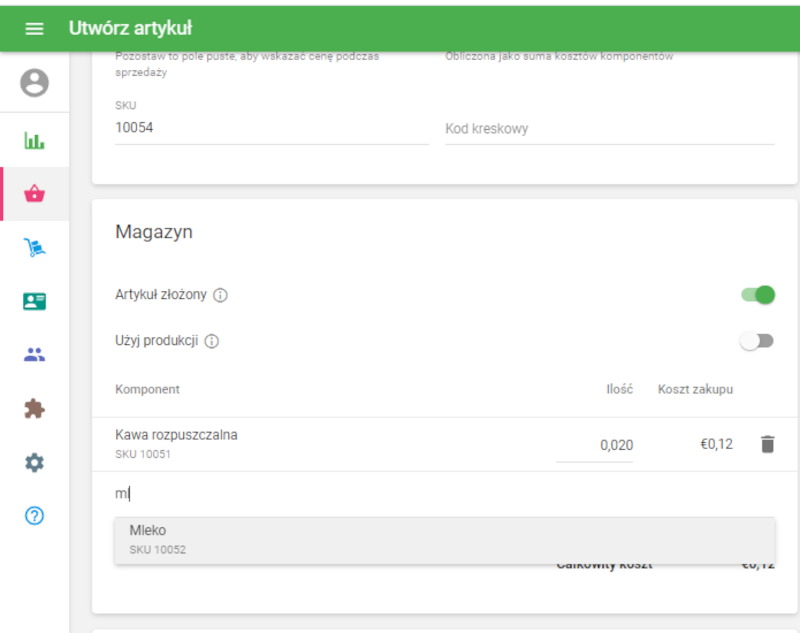The height and width of the screenshot is (633, 800).
Task: Delete the Kawa rozpuszczalna component
Action: (767, 444)
